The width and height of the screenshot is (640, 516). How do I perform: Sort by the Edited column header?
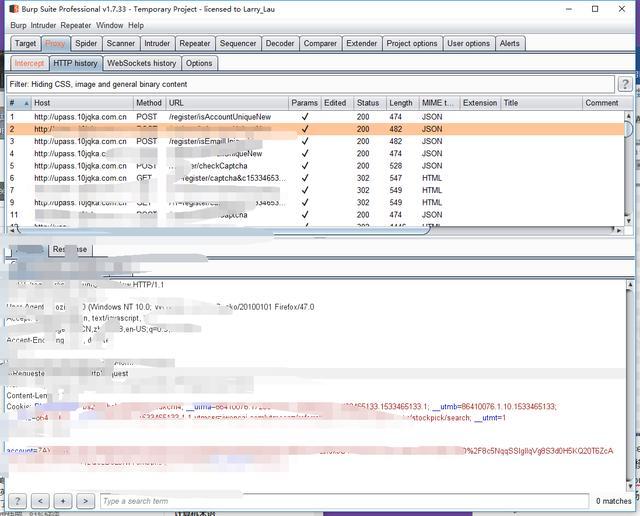(337, 103)
